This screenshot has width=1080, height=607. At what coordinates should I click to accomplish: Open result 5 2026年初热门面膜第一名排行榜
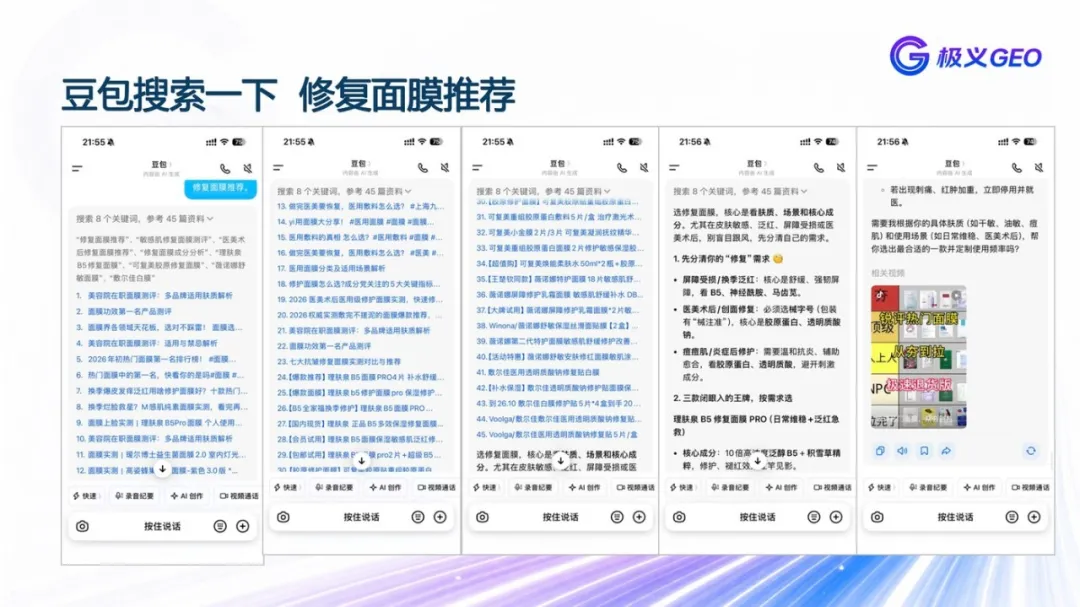(x=156, y=359)
